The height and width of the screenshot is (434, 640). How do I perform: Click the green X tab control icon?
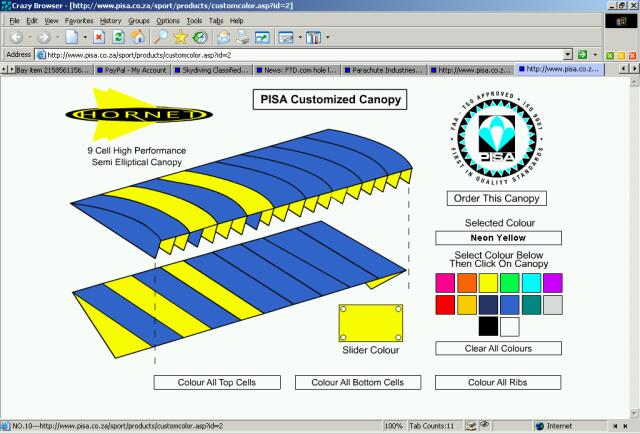[x=610, y=56]
